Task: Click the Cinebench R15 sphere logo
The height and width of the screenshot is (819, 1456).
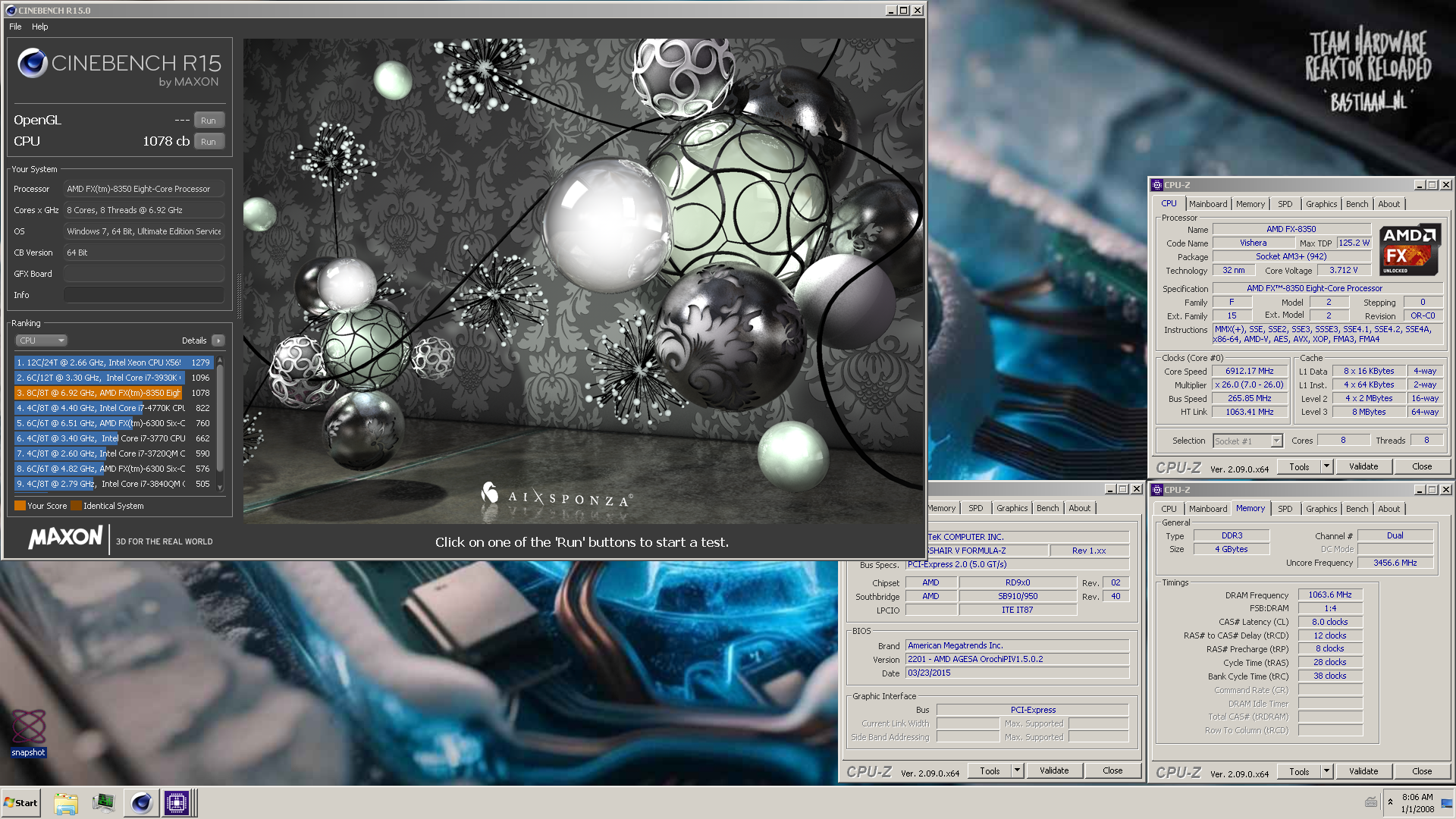Action: pyautogui.click(x=33, y=63)
